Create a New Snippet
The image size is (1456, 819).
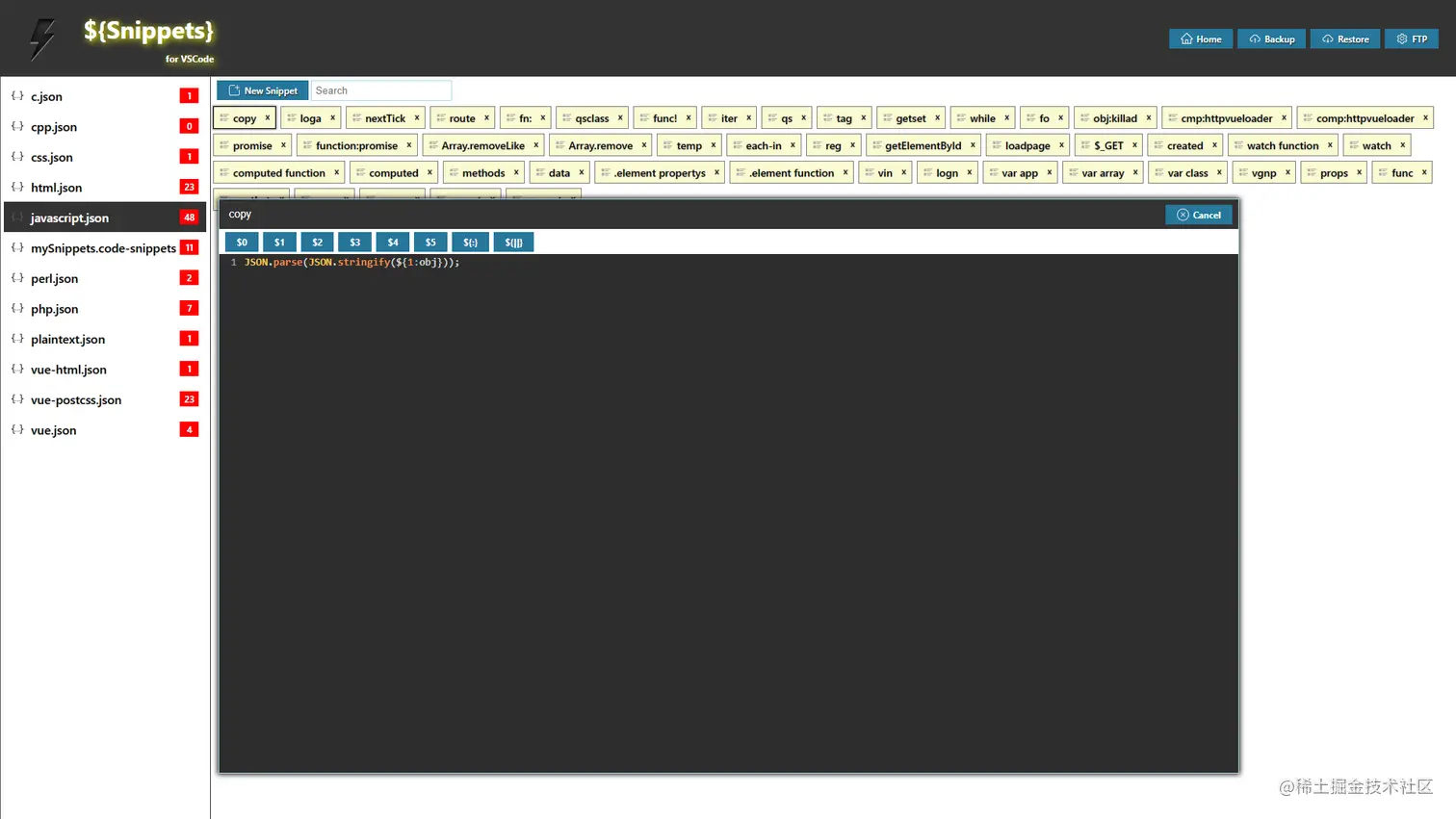point(263,90)
